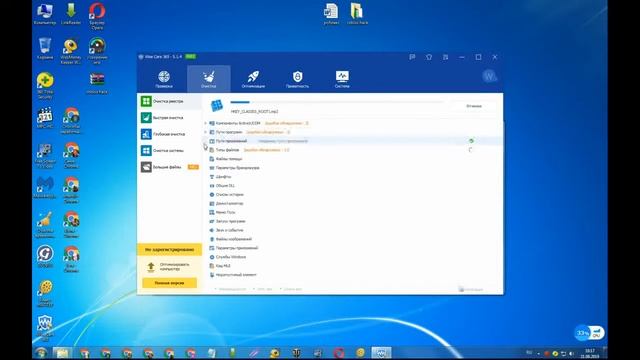Screen dimensions: 640x360
Task: Click the Не зарегистрировано banner
Action: pos(169,249)
